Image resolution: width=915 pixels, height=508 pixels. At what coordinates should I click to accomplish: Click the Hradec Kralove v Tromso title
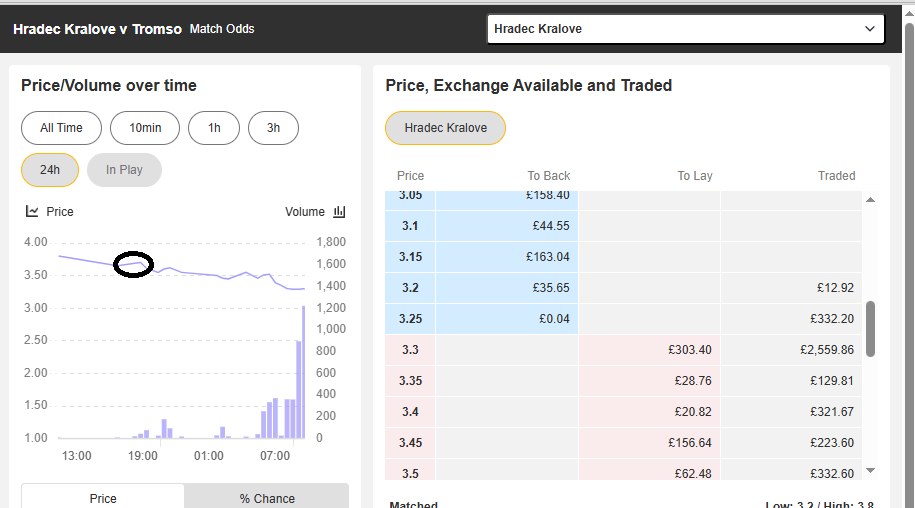(x=97, y=29)
